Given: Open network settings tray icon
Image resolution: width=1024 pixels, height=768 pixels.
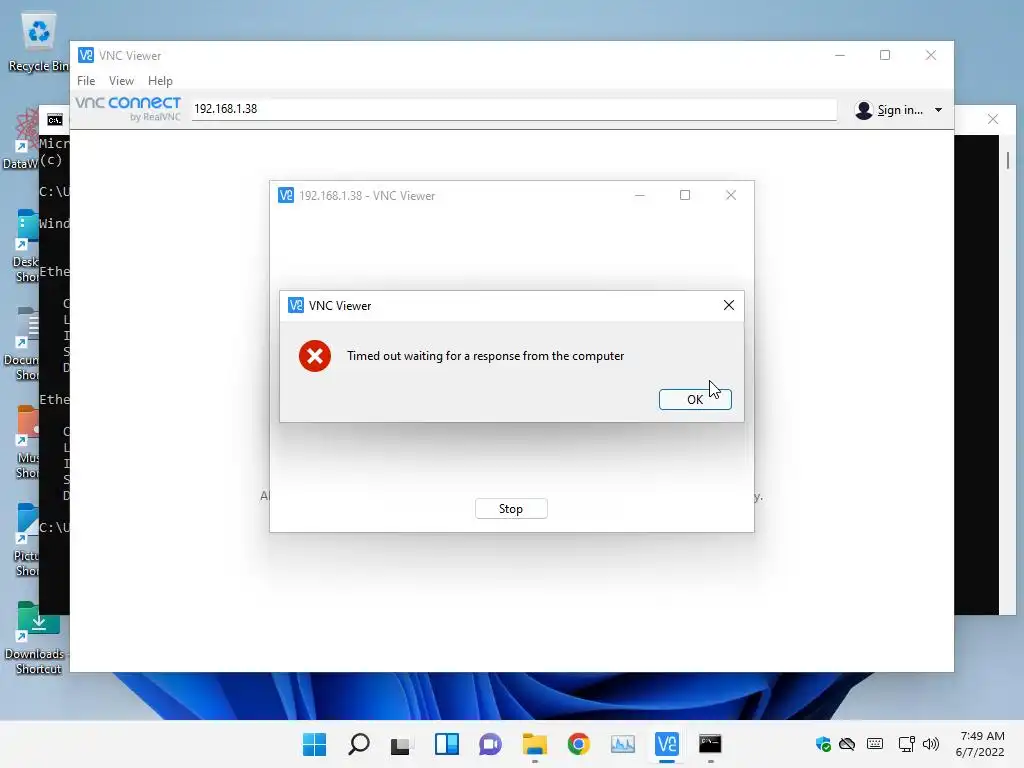Looking at the screenshot, I should click(906, 744).
